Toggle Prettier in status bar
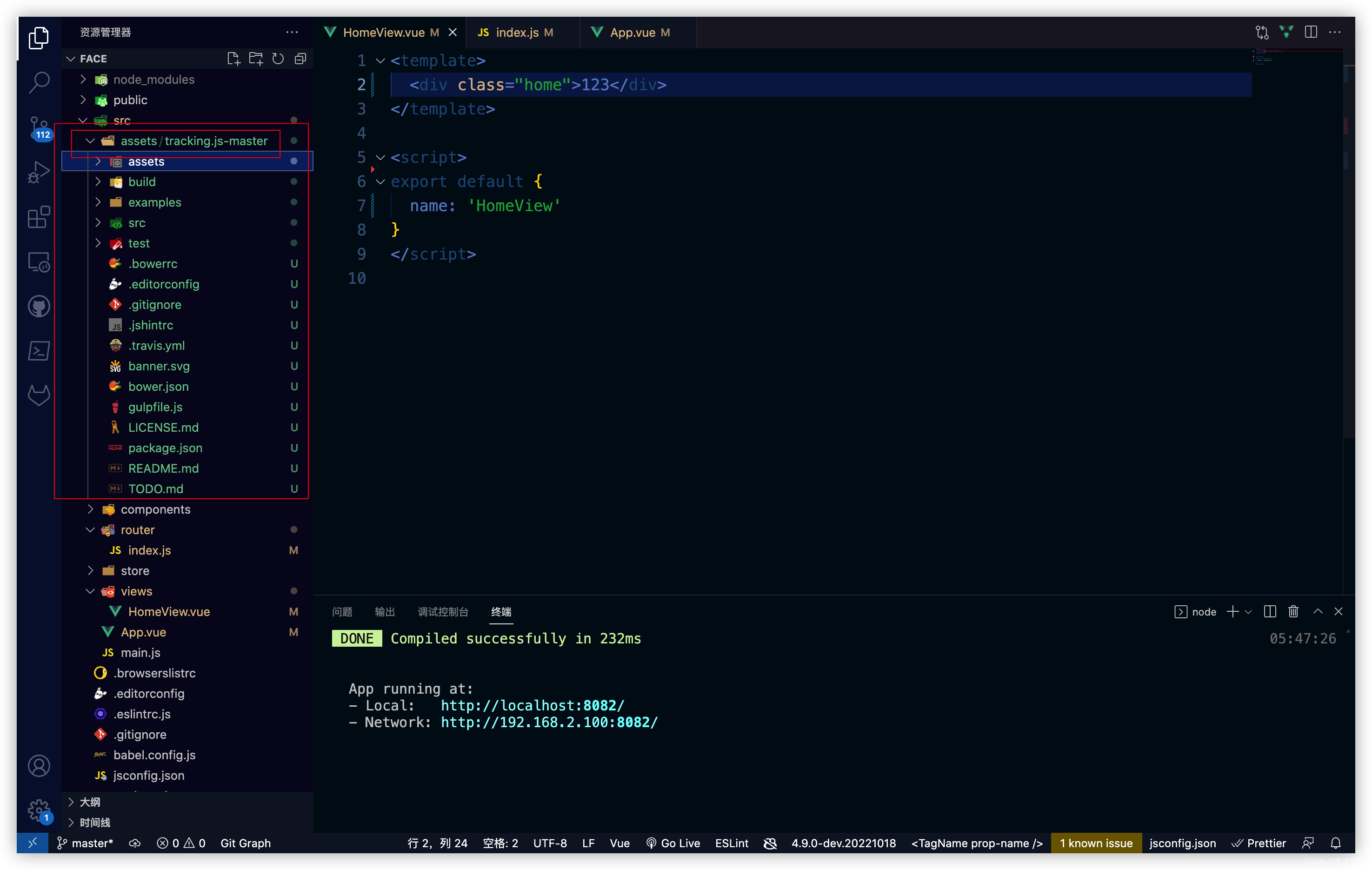1372x870 pixels. pos(1259,843)
